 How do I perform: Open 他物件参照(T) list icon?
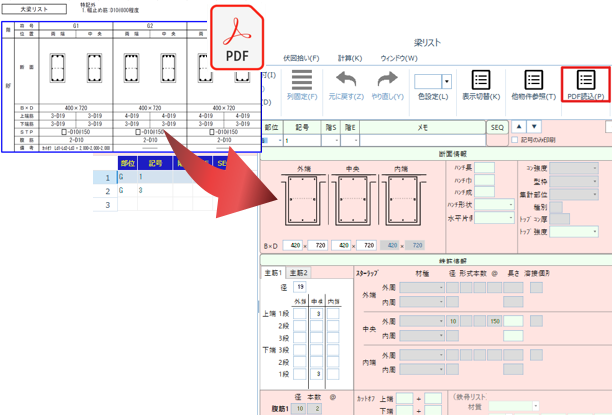pyautogui.click(x=534, y=80)
